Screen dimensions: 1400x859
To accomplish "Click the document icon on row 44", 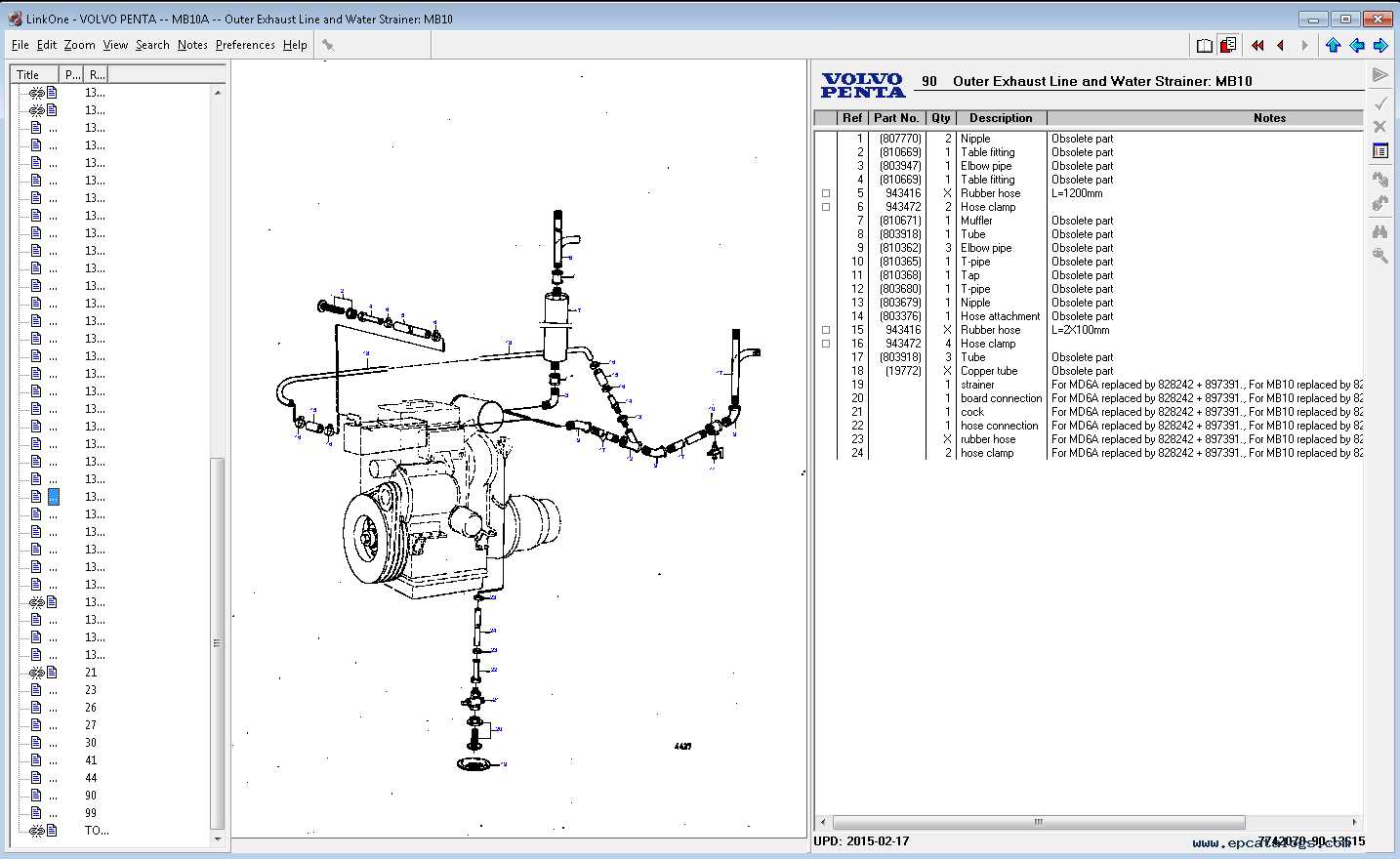I will (36, 778).
